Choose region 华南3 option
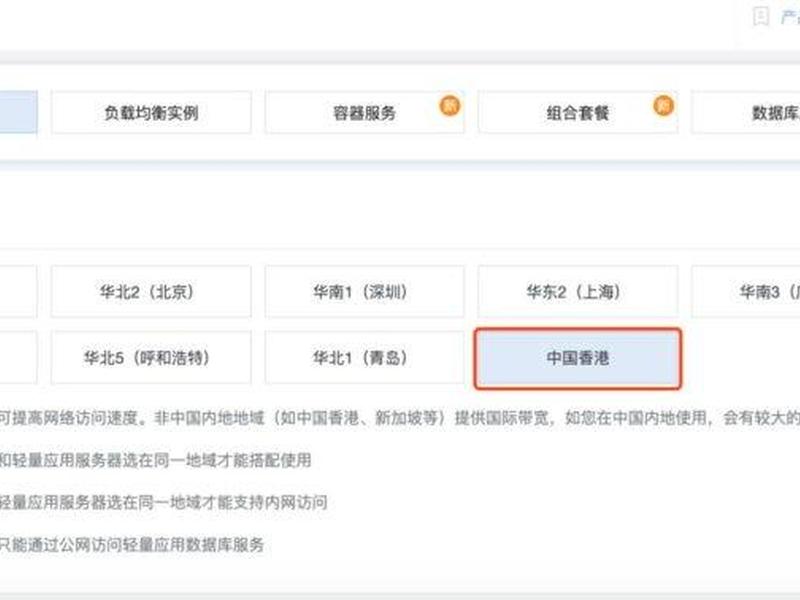Image resolution: width=800 pixels, height=600 pixels. coord(746,292)
